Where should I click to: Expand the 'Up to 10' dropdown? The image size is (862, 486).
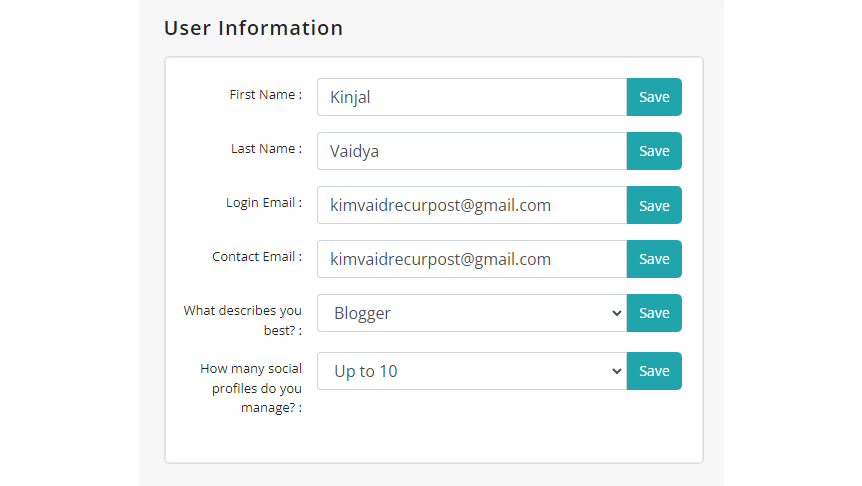pos(472,371)
